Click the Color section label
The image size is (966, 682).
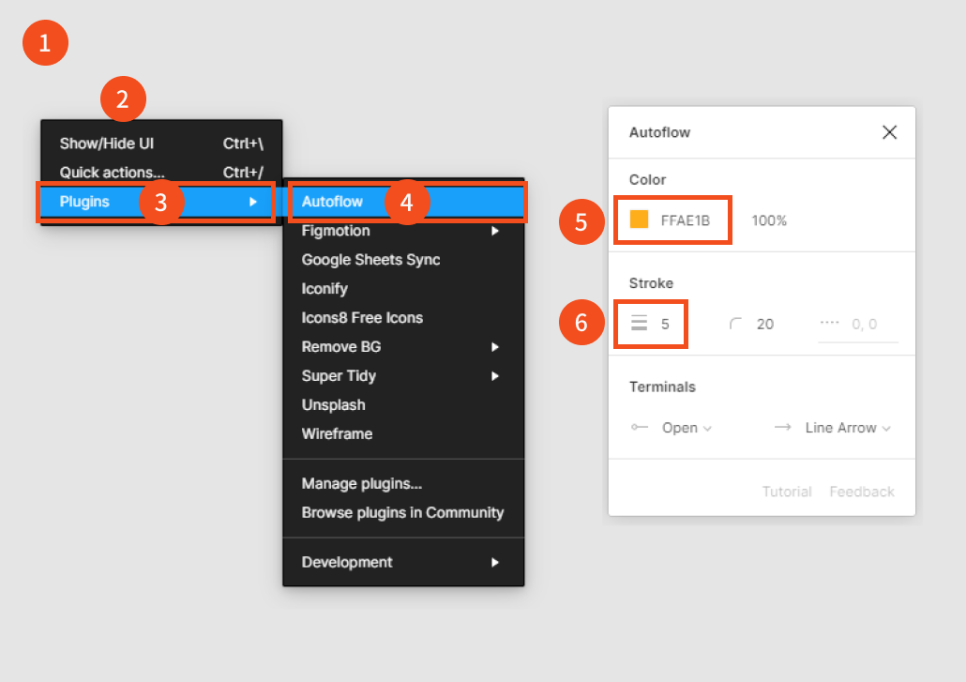click(647, 180)
